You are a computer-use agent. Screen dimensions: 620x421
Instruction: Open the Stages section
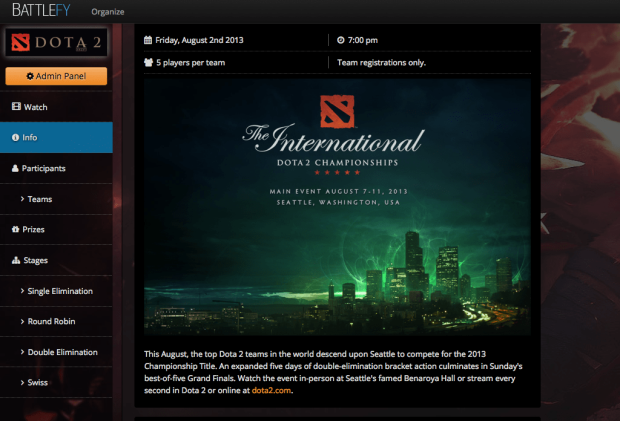coord(56,260)
